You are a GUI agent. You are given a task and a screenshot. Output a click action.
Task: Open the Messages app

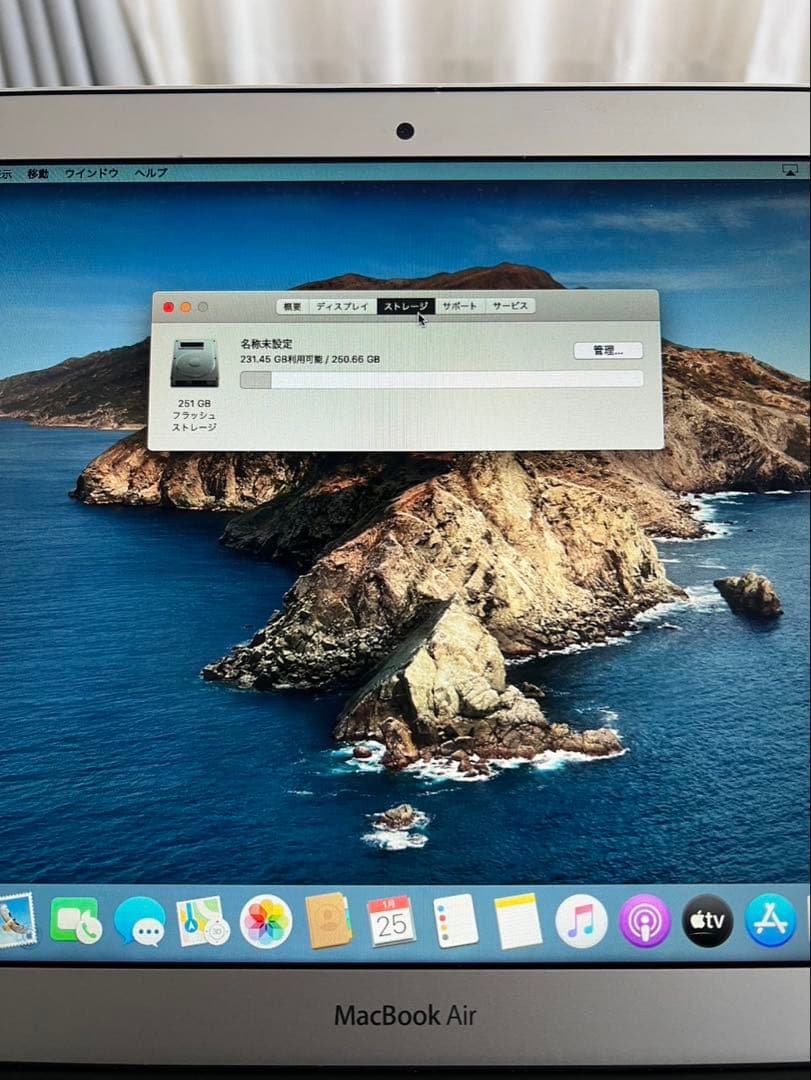pos(140,922)
